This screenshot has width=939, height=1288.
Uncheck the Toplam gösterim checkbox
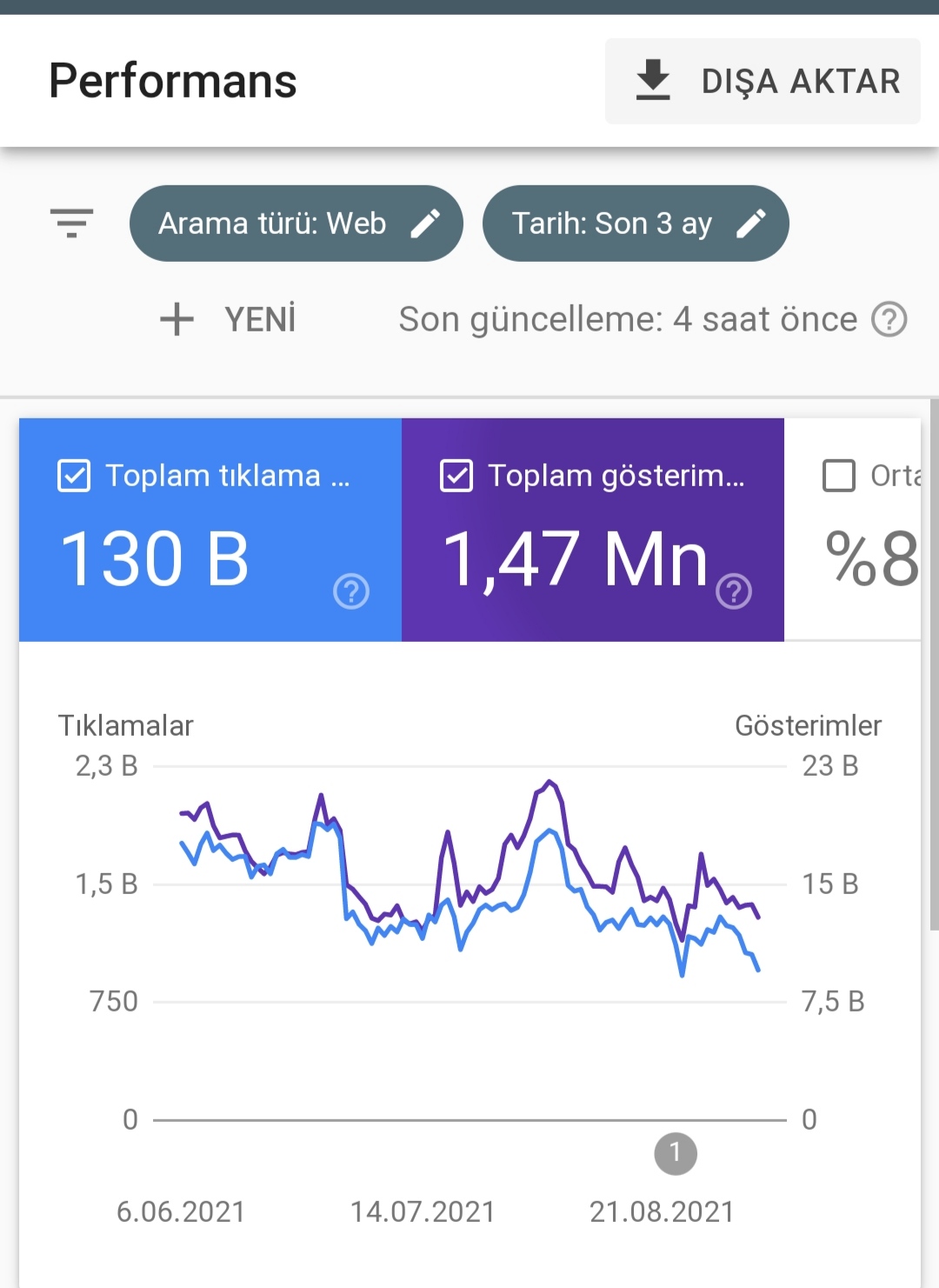(x=456, y=476)
